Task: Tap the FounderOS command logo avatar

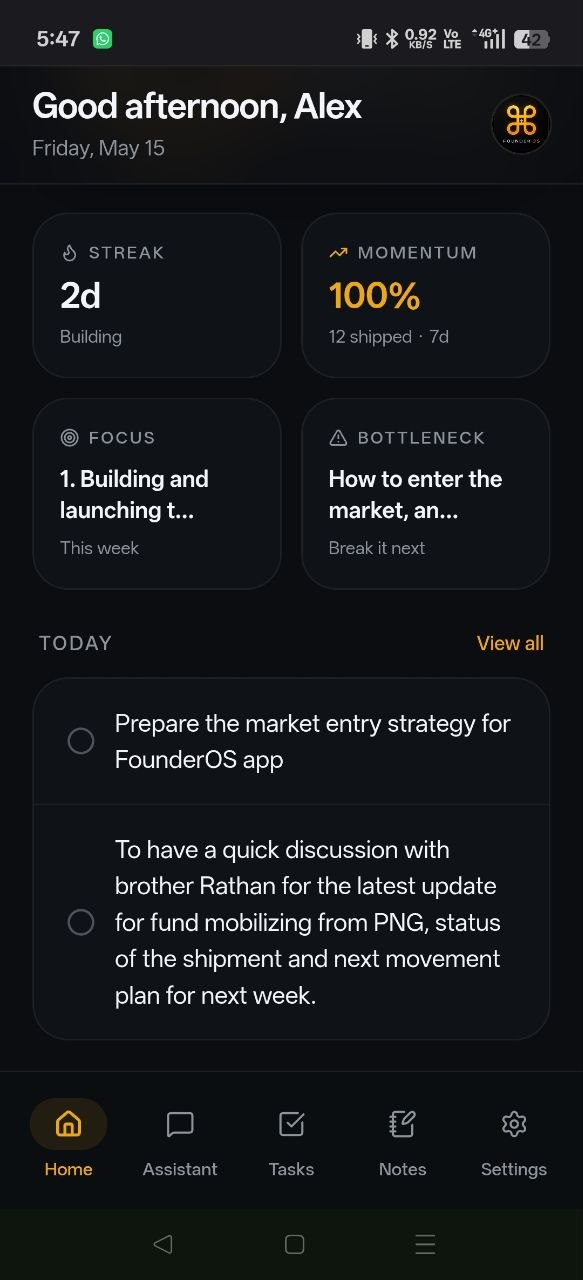Action: (x=521, y=124)
